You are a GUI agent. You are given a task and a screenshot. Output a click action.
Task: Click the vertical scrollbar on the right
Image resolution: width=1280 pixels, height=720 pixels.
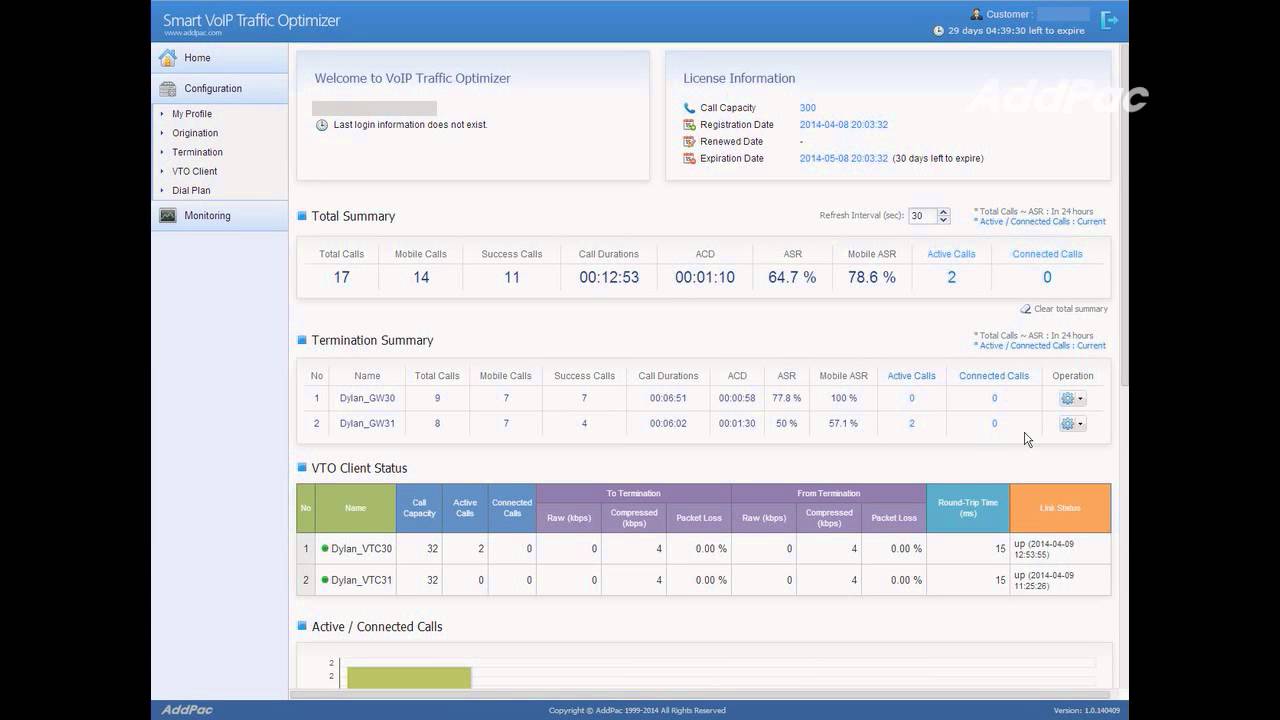pyautogui.click(x=1124, y=215)
